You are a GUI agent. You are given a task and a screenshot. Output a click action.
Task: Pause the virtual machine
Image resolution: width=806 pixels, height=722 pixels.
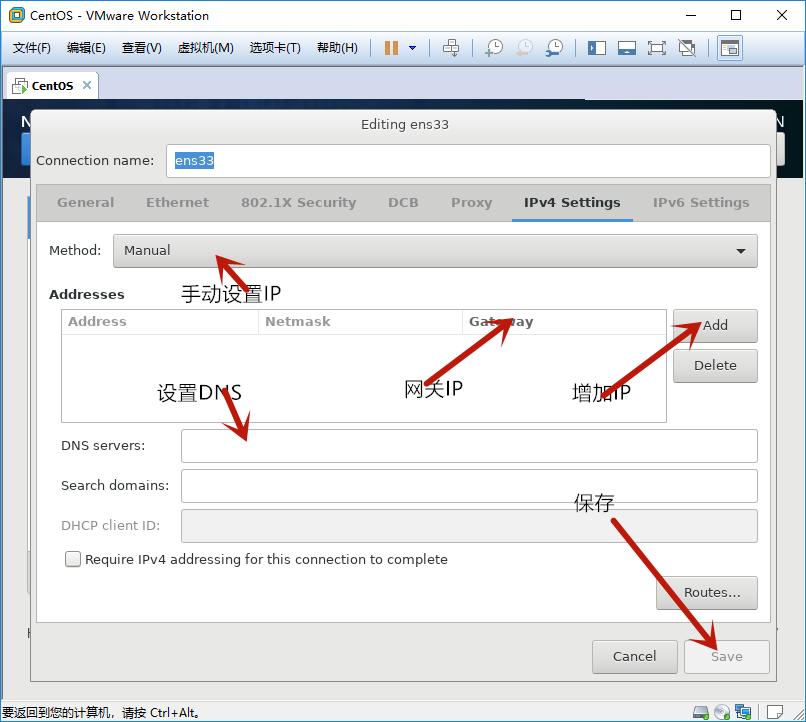click(391, 48)
